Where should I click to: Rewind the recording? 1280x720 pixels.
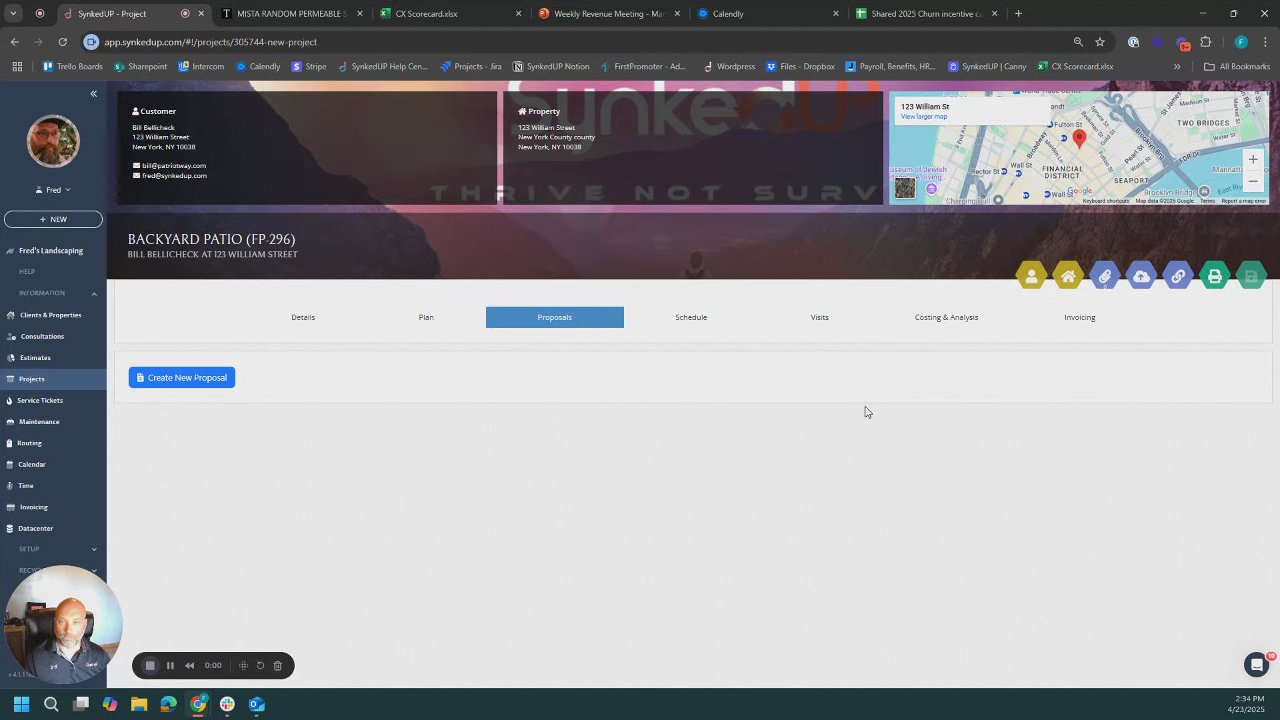(189, 665)
